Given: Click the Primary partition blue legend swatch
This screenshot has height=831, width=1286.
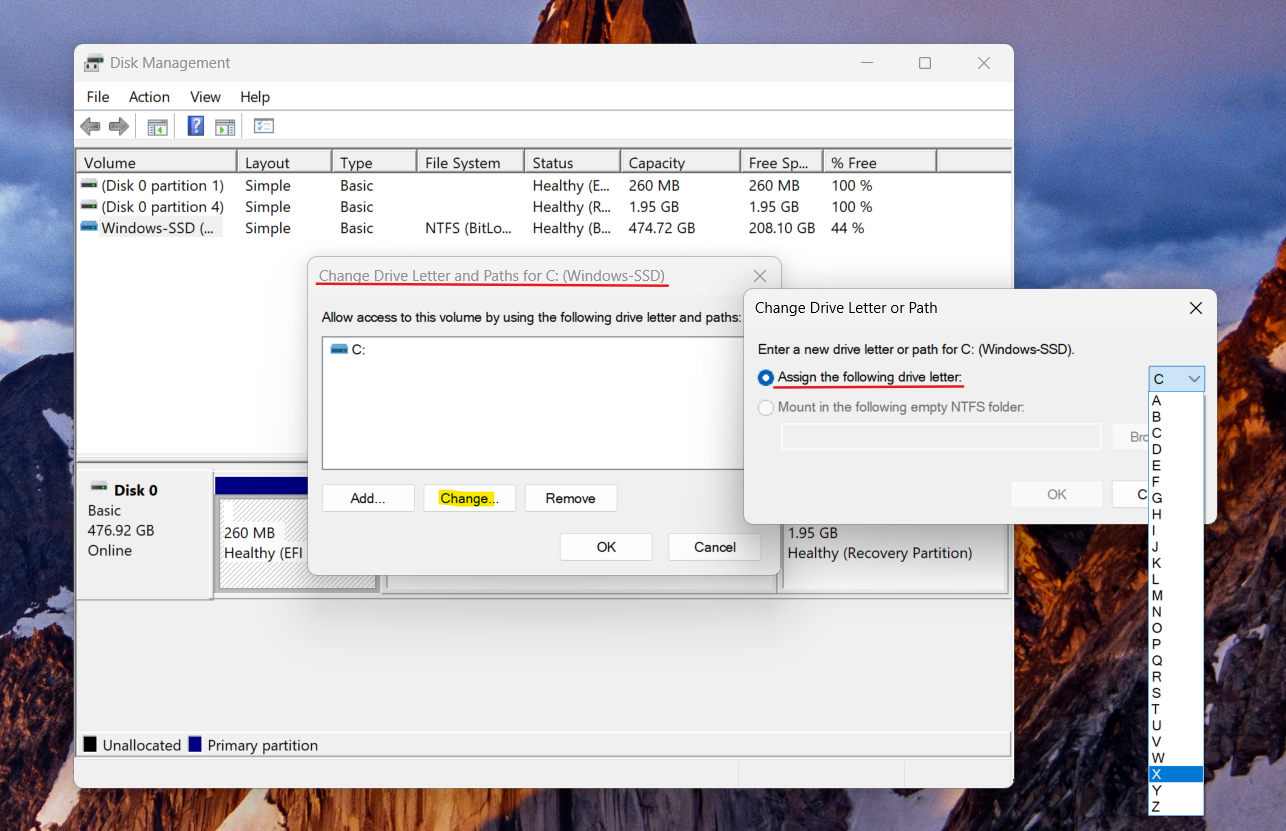Looking at the screenshot, I should click(x=195, y=744).
